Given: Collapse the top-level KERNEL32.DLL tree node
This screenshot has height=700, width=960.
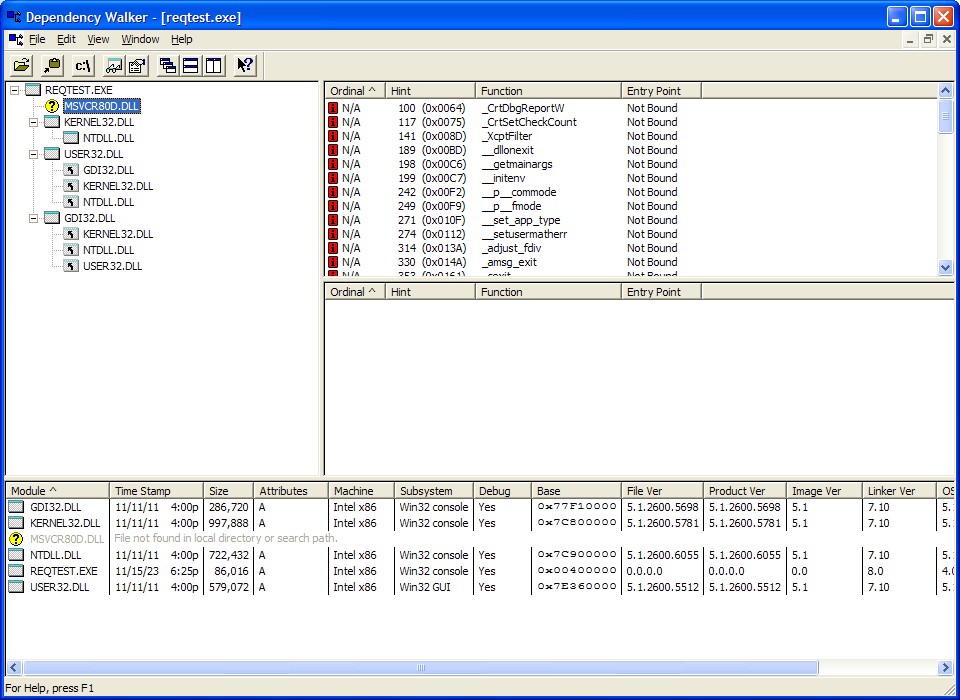Looking at the screenshot, I should pos(33,122).
